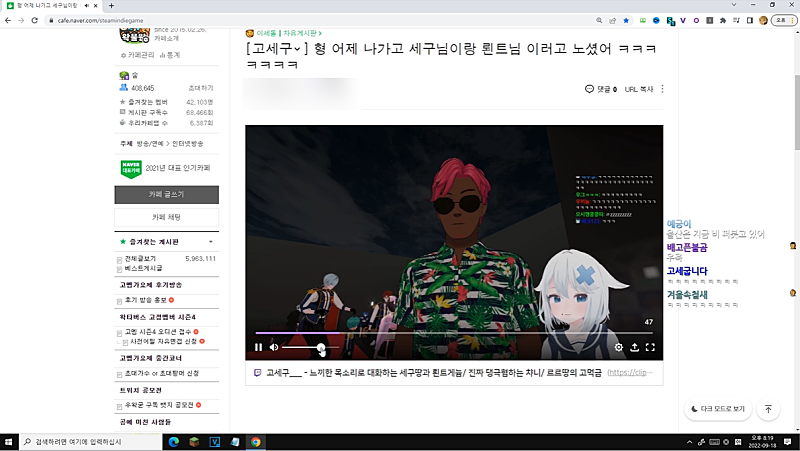Click URL 복사 to copy link
This screenshot has width=800, height=451.
639,89
